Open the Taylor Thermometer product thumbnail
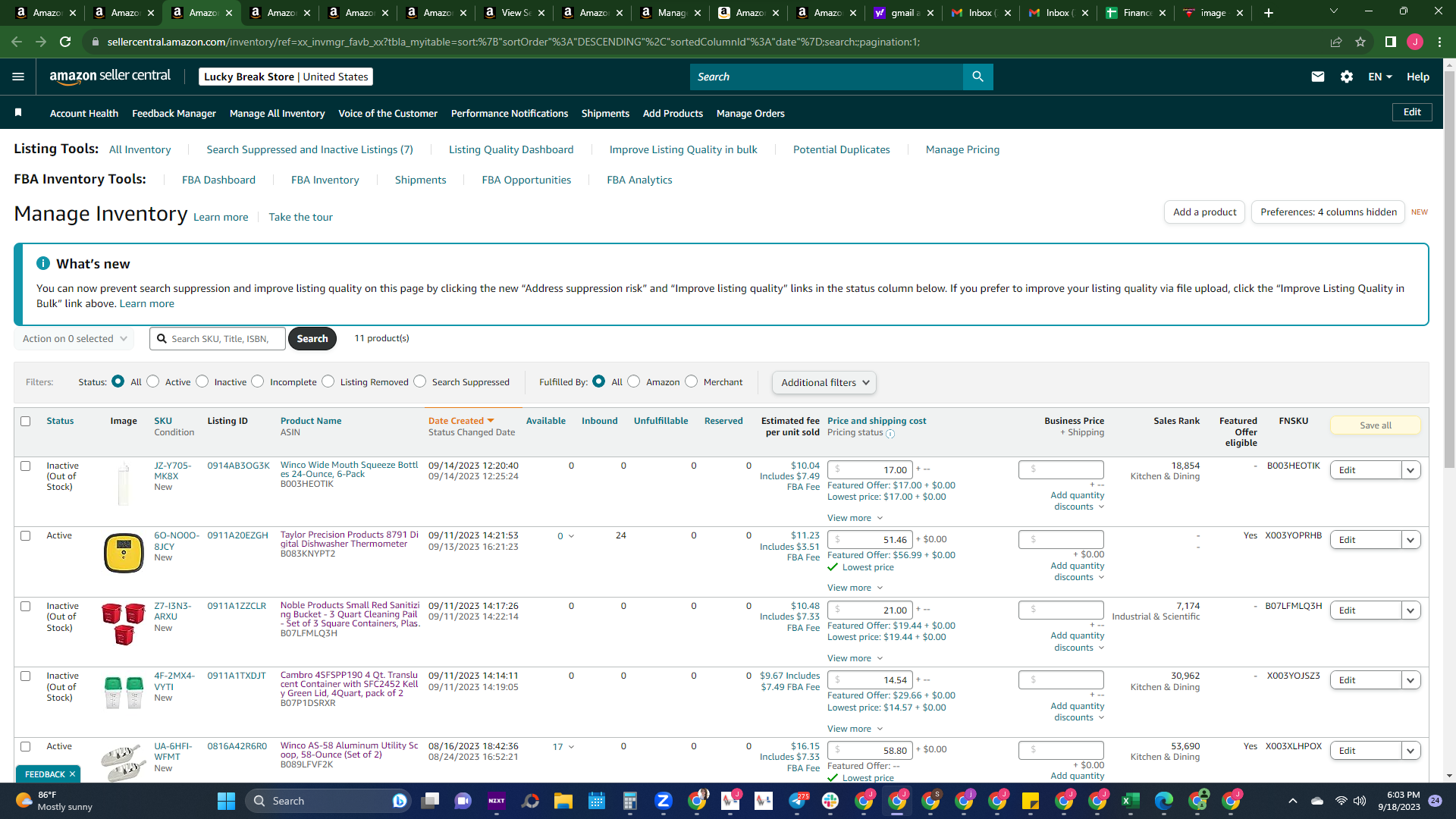1456x819 pixels. (x=124, y=553)
